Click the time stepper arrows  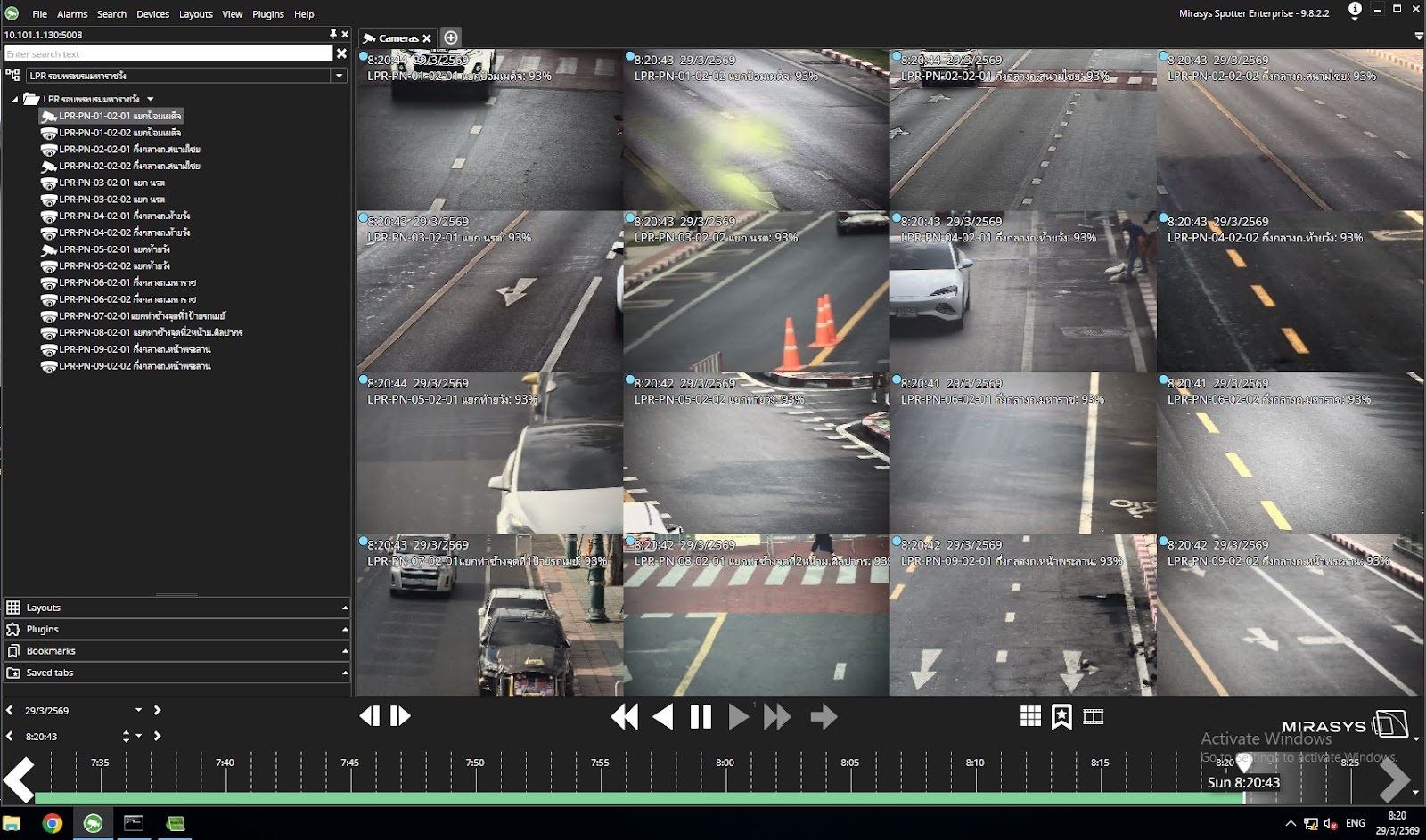pos(126,736)
